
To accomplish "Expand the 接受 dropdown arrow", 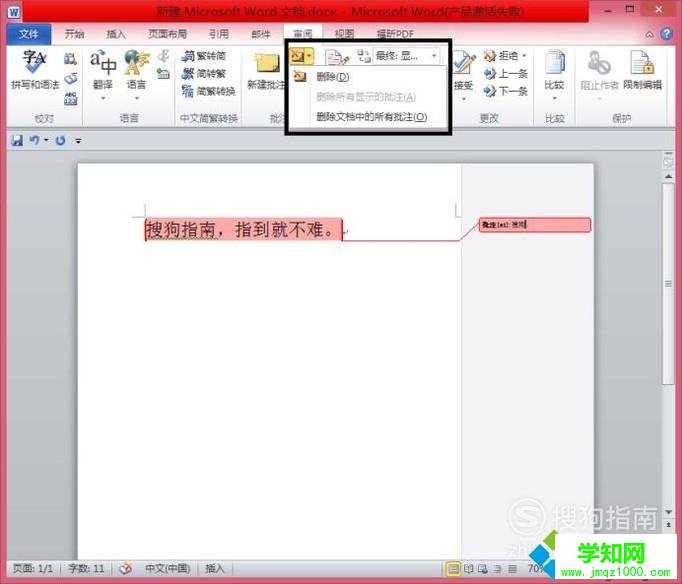I will click(464, 99).
